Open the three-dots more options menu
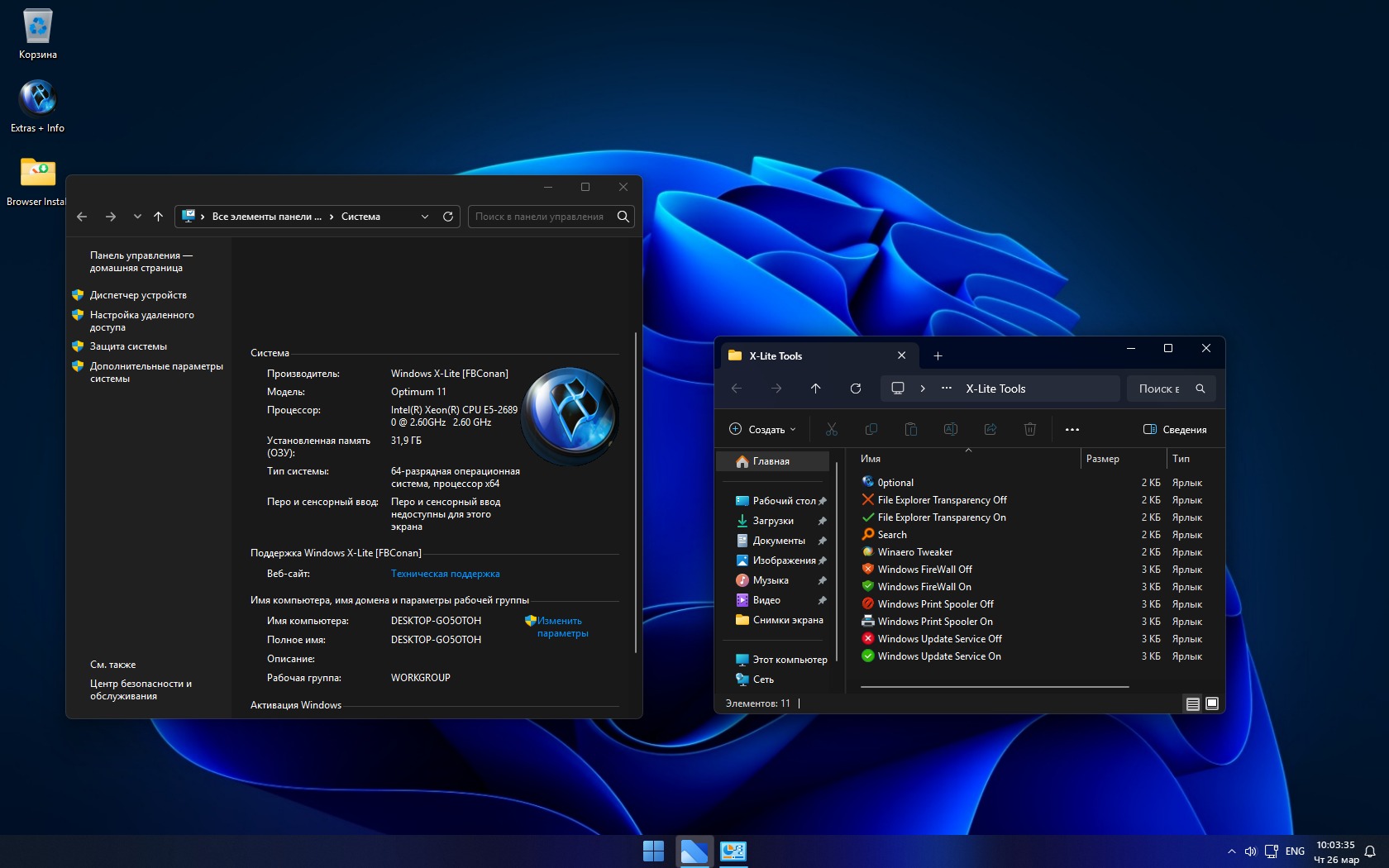The width and height of the screenshot is (1389, 868). click(x=1072, y=429)
